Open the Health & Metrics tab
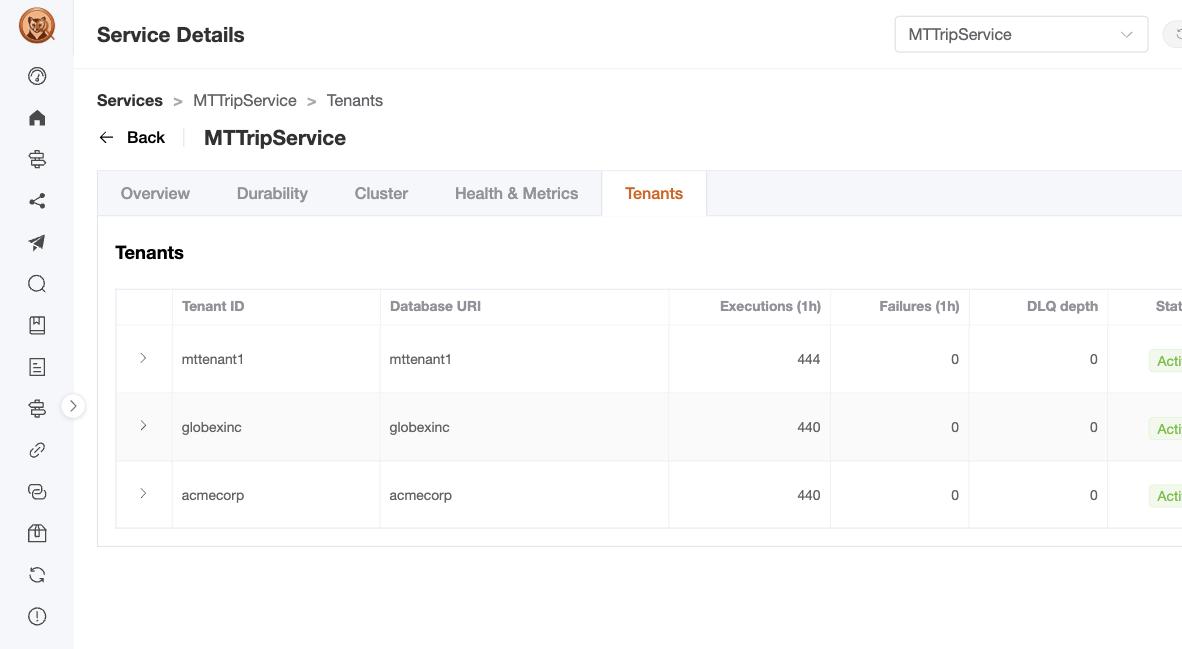Screen dimensions: 1182x649 pos(516,194)
